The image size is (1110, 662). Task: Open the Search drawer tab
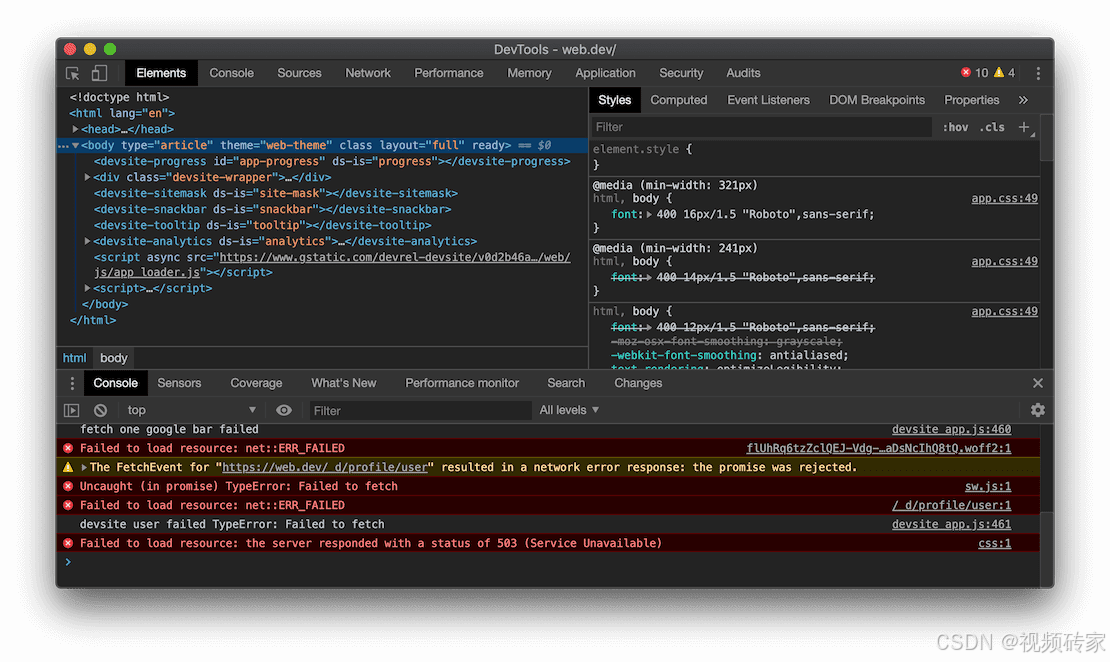pos(566,383)
